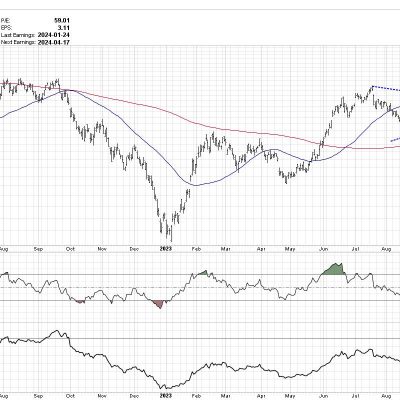The image size is (400, 400).
Task: Click the Mar label on the bottom panel axis
Action: pos(226,396)
